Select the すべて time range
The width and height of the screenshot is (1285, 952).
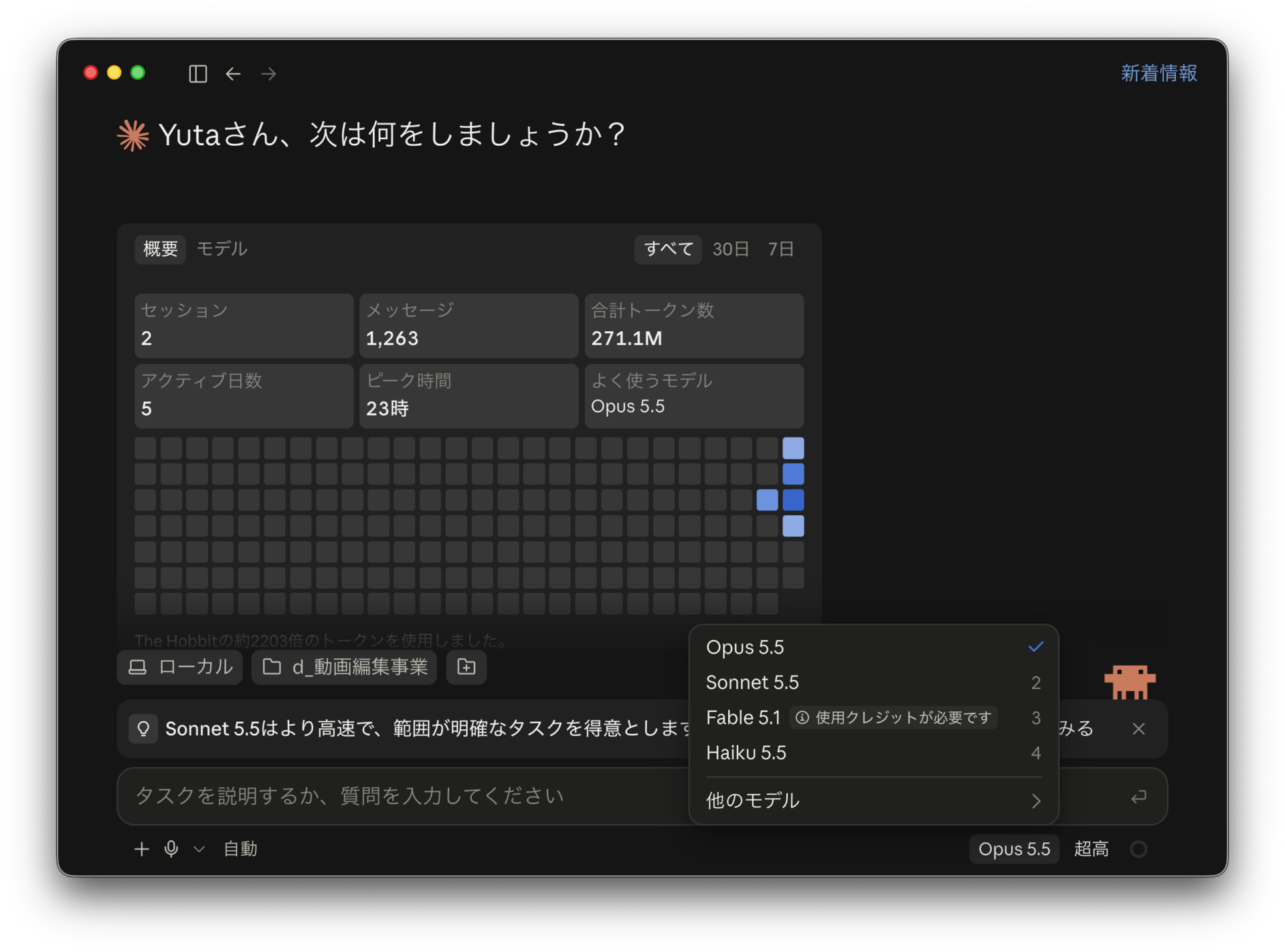click(668, 249)
